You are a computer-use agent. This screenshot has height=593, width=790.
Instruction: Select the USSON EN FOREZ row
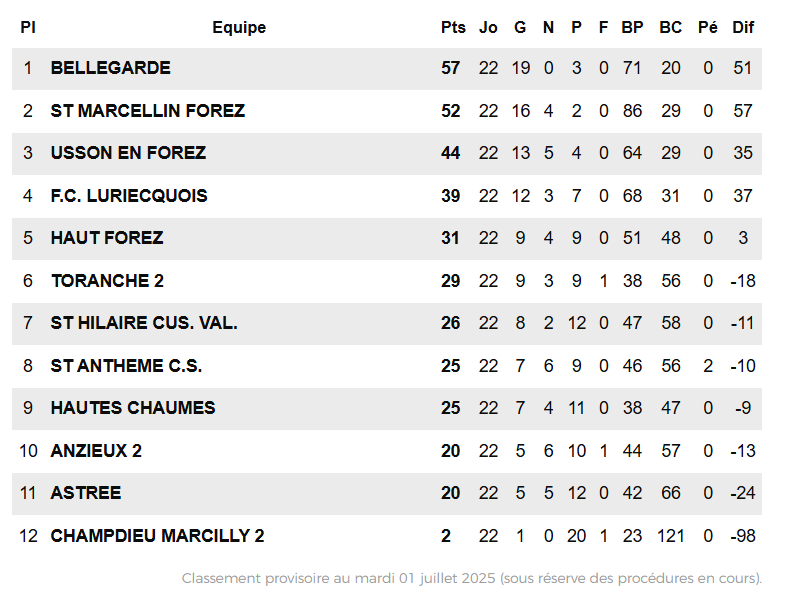click(386, 153)
